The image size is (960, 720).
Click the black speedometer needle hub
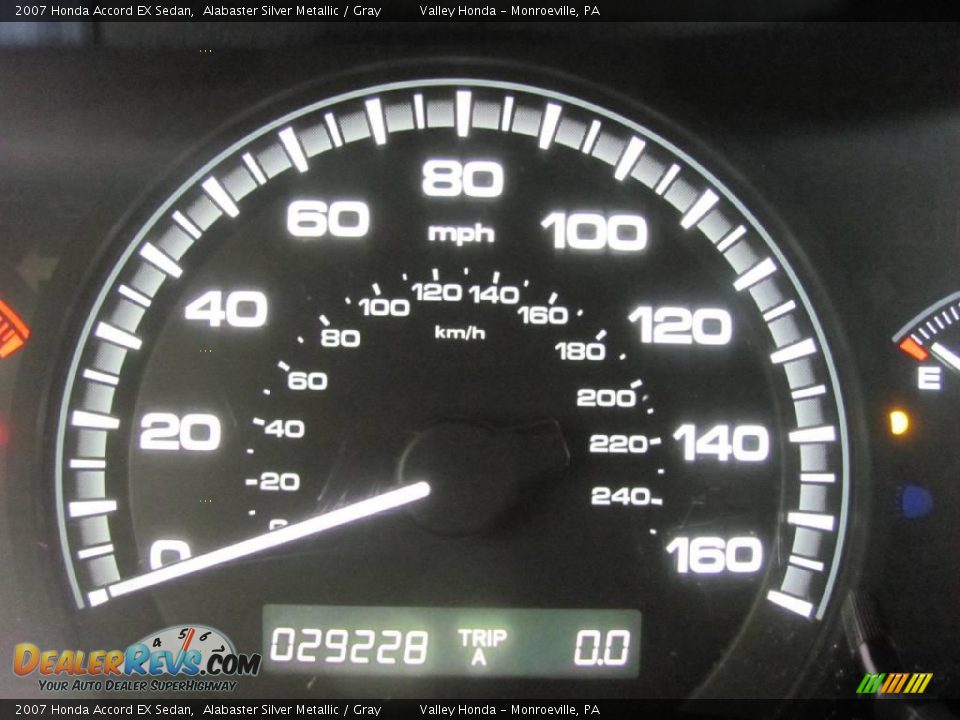pos(482,477)
